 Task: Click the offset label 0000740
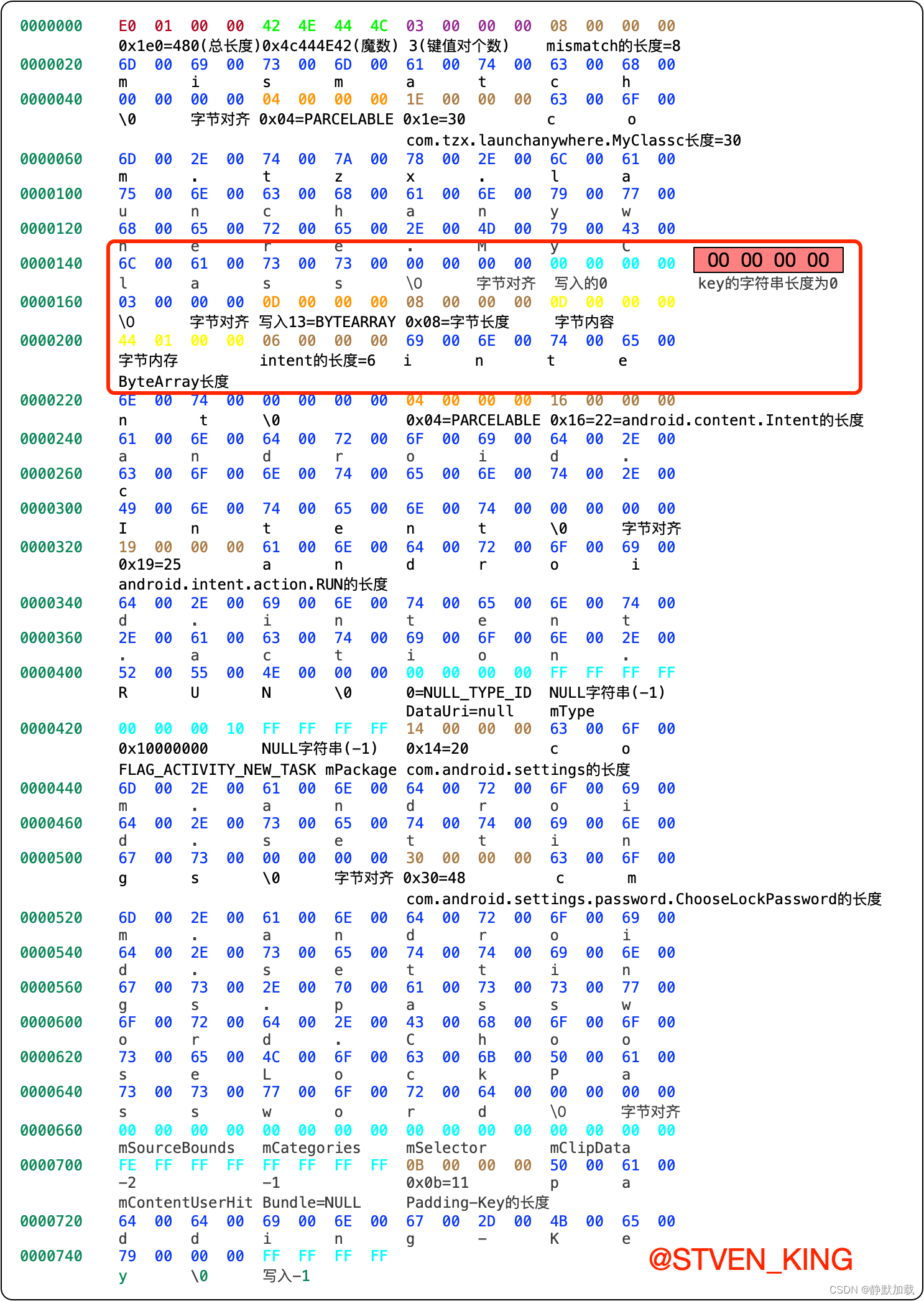[x=51, y=1256]
